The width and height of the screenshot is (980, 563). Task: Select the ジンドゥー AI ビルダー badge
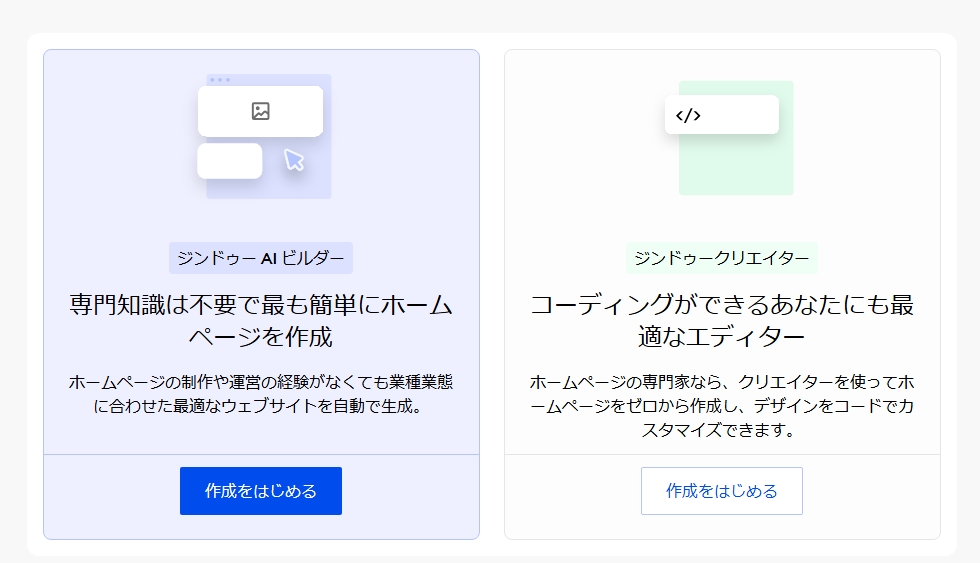pyautogui.click(x=260, y=258)
